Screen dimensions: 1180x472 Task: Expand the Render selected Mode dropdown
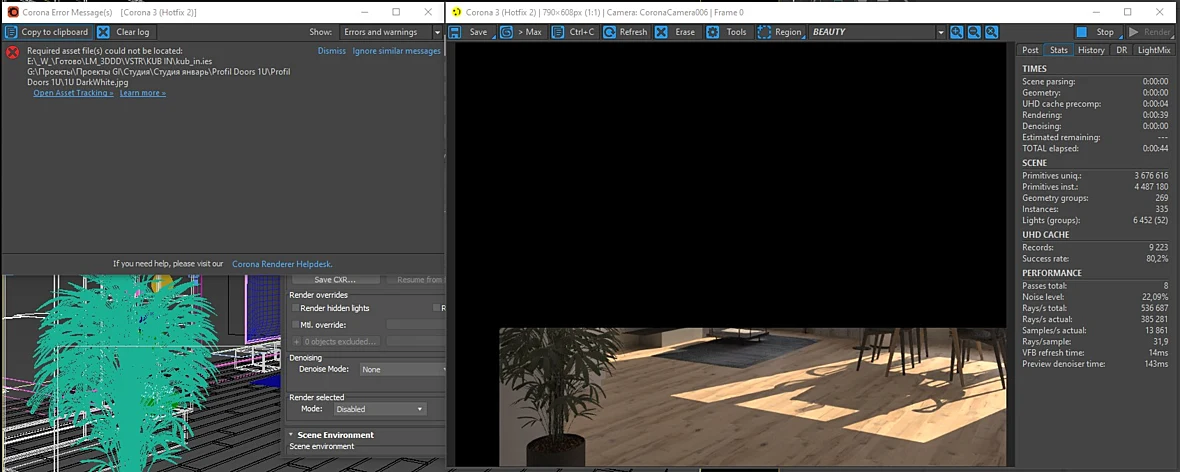click(379, 409)
